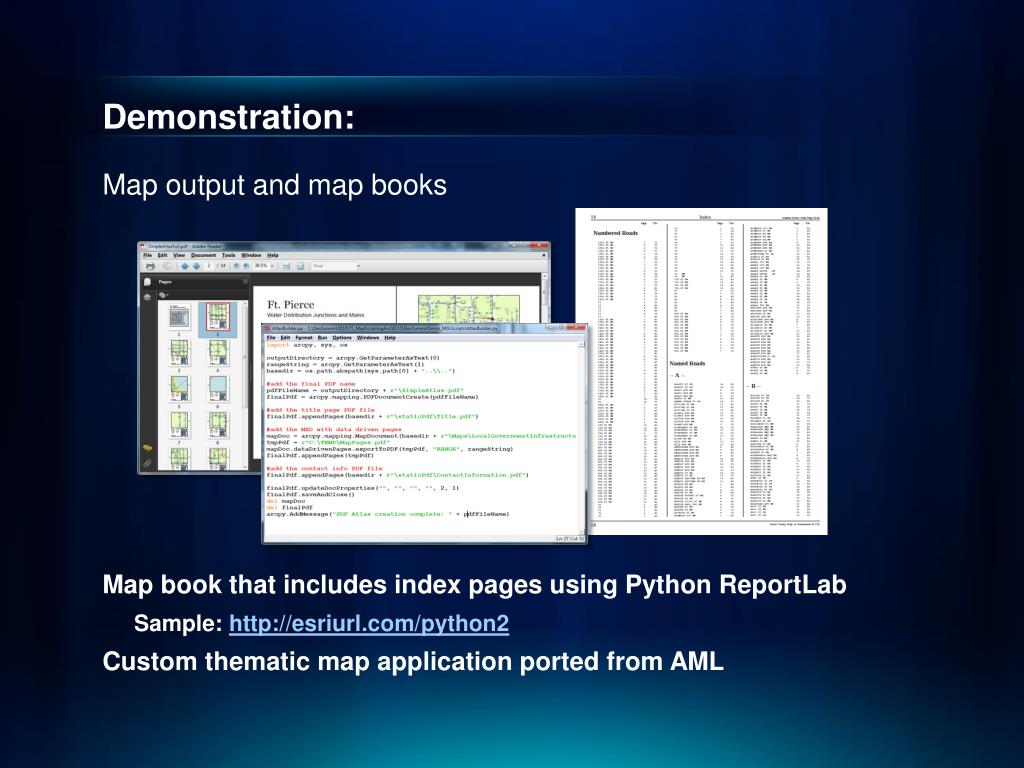Collapse the Pages panel with its close arrow
The width and height of the screenshot is (1024, 768).
pyautogui.click(x=245, y=281)
